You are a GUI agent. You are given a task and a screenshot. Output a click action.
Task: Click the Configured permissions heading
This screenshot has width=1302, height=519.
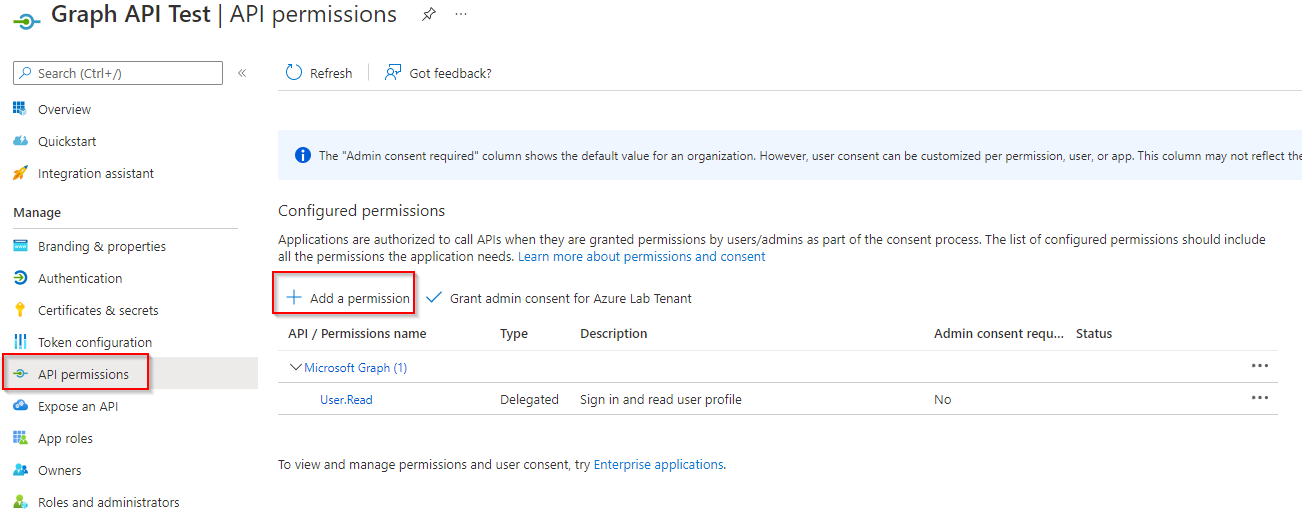coord(361,211)
